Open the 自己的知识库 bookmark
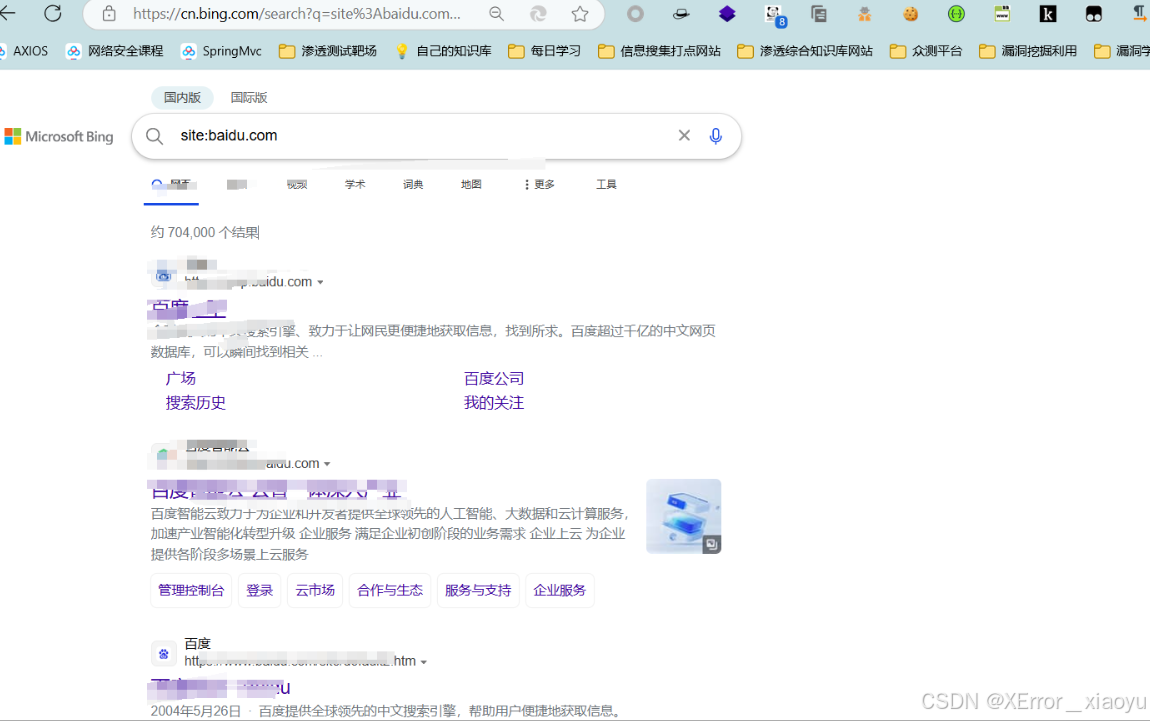Image resolution: width=1150 pixels, height=721 pixels. point(443,51)
